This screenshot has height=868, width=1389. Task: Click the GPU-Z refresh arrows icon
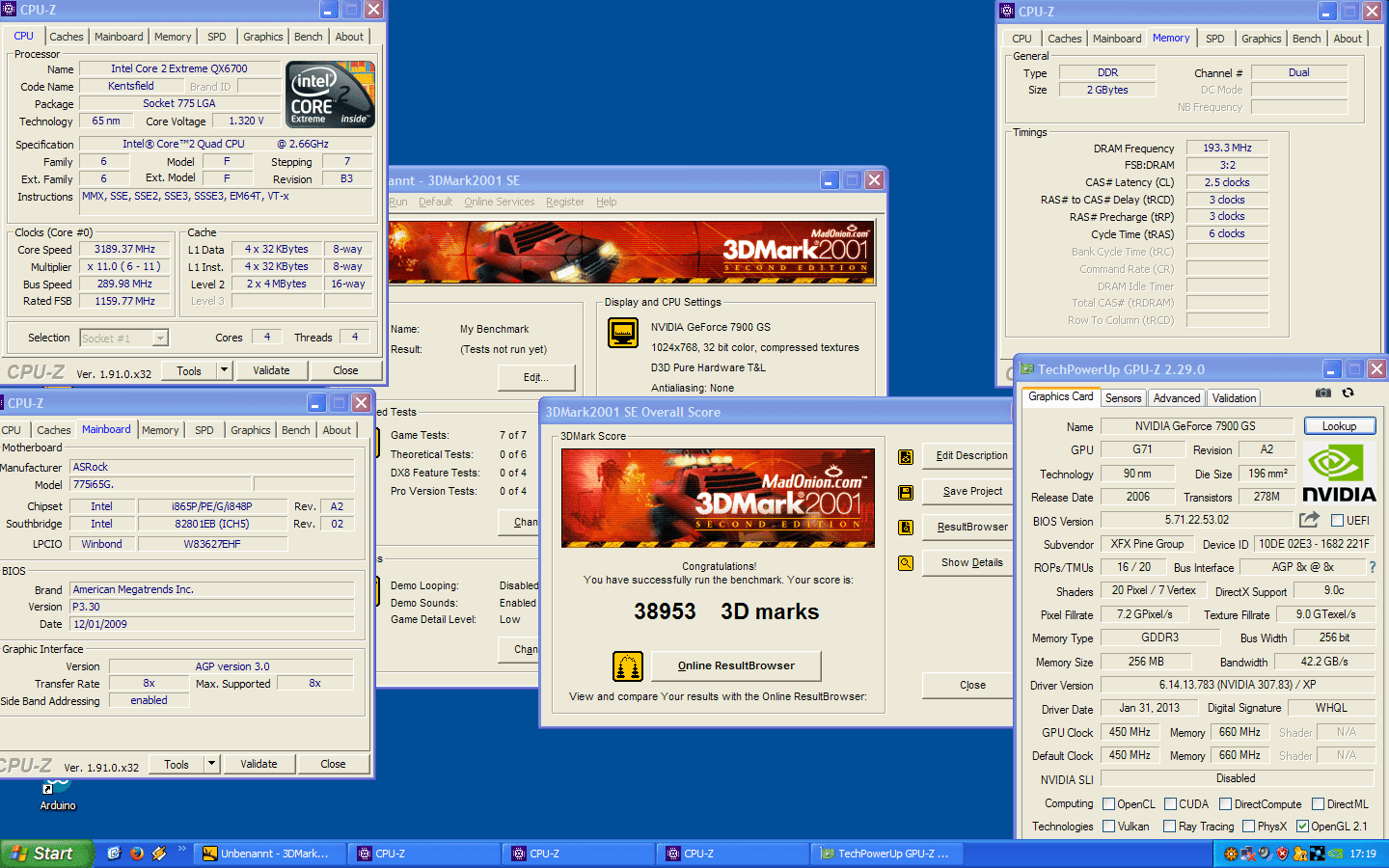click(x=1348, y=393)
